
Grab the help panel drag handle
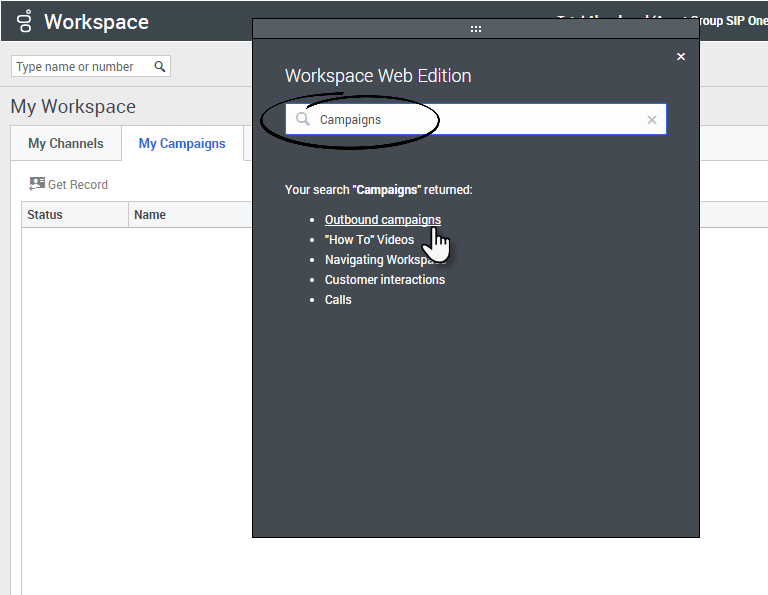click(476, 29)
